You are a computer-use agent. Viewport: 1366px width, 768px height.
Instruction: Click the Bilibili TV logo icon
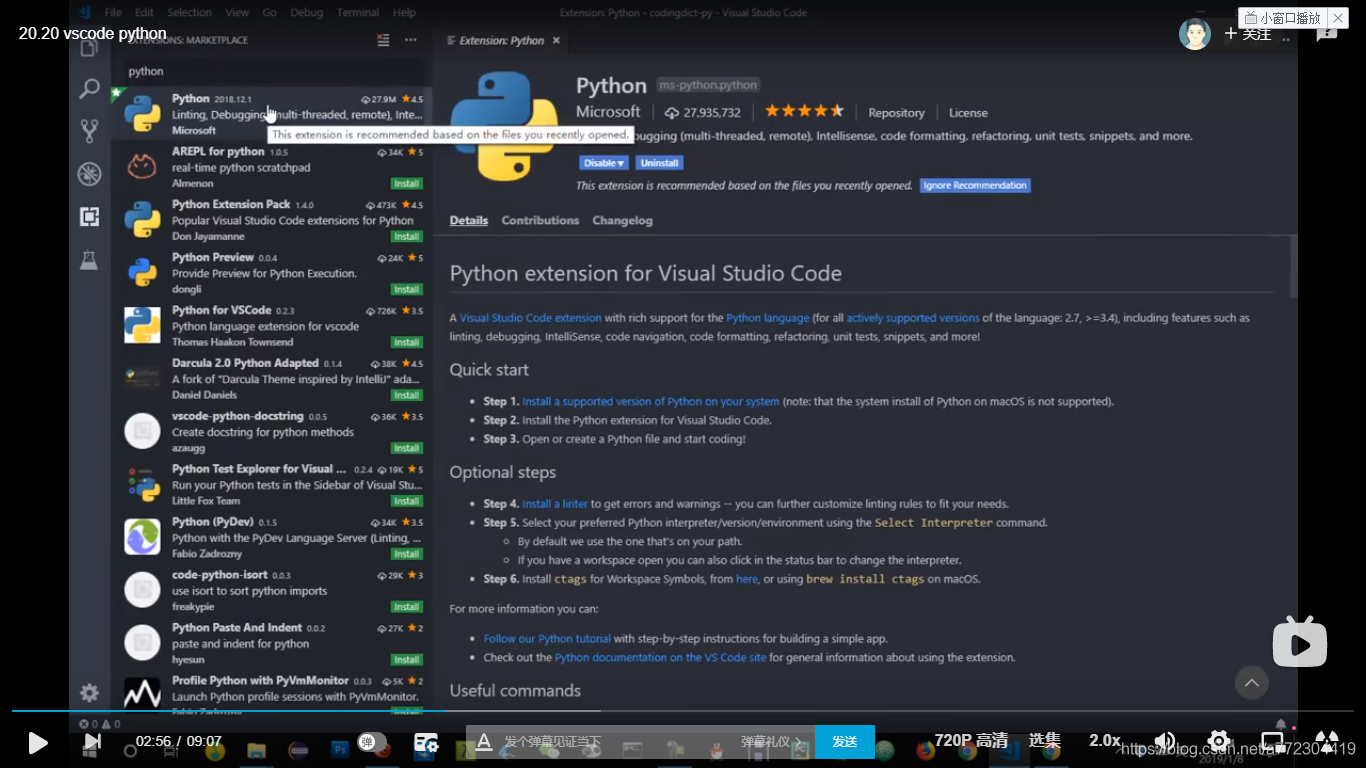click(1299, 642)
